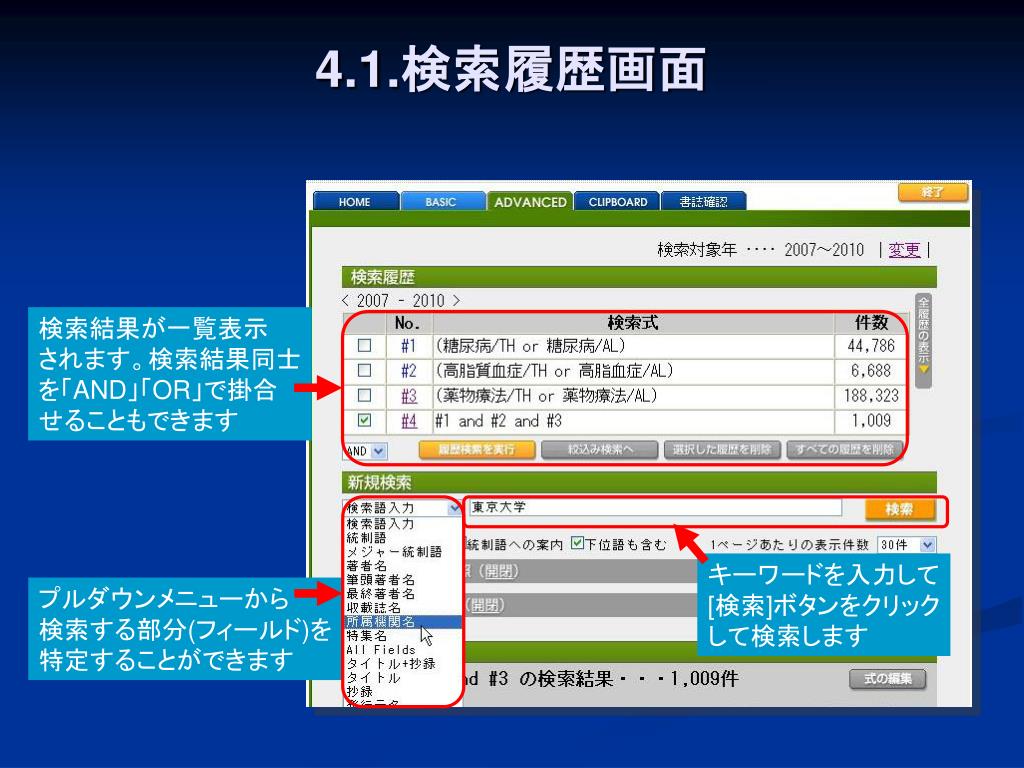Click 履歴検索を実行 button
1024x768 pixels.
(x=477, y=449)
